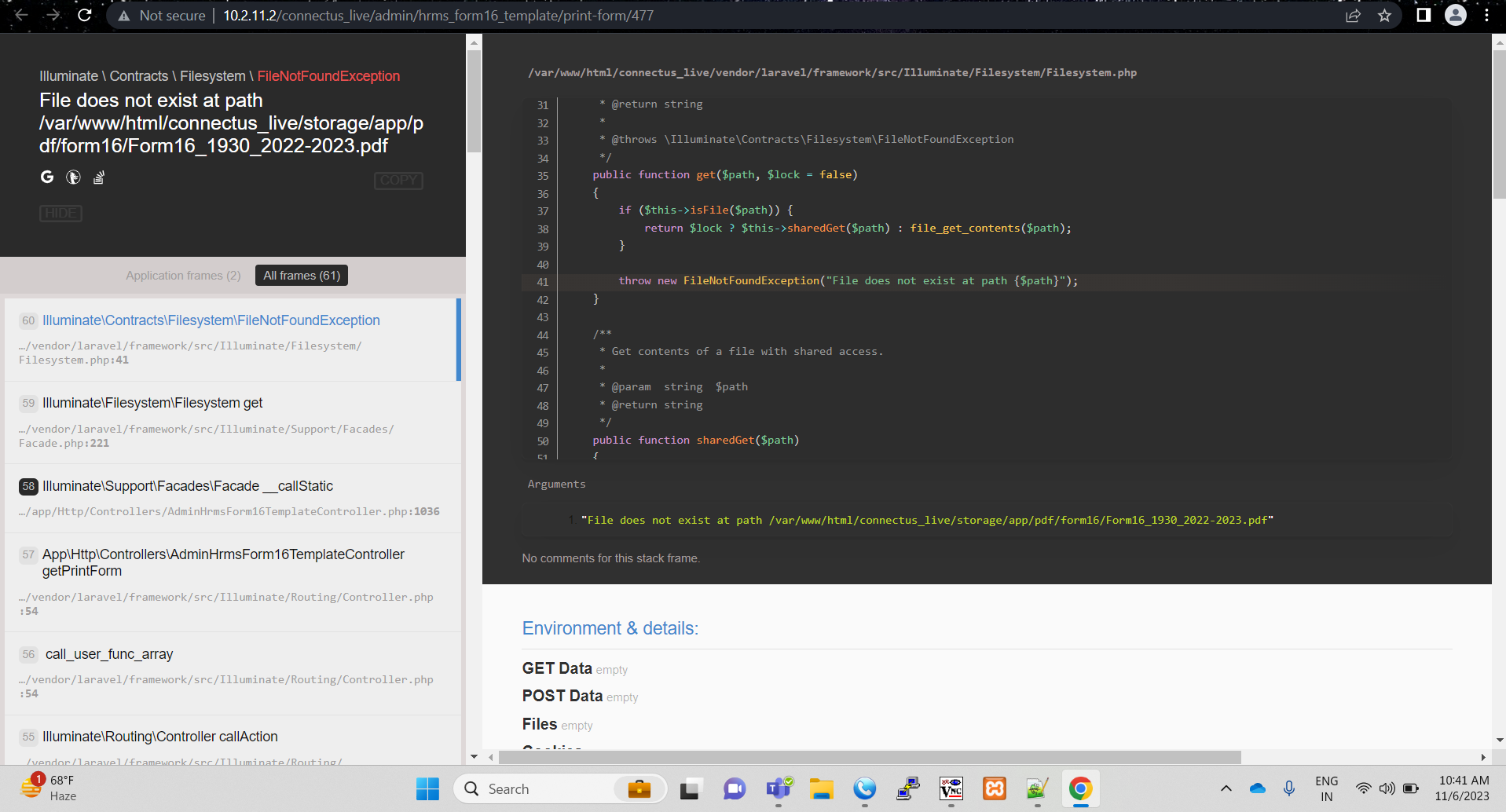Click 'No comments for this stack frame'

pyautogui.click(x=611, y=558)
